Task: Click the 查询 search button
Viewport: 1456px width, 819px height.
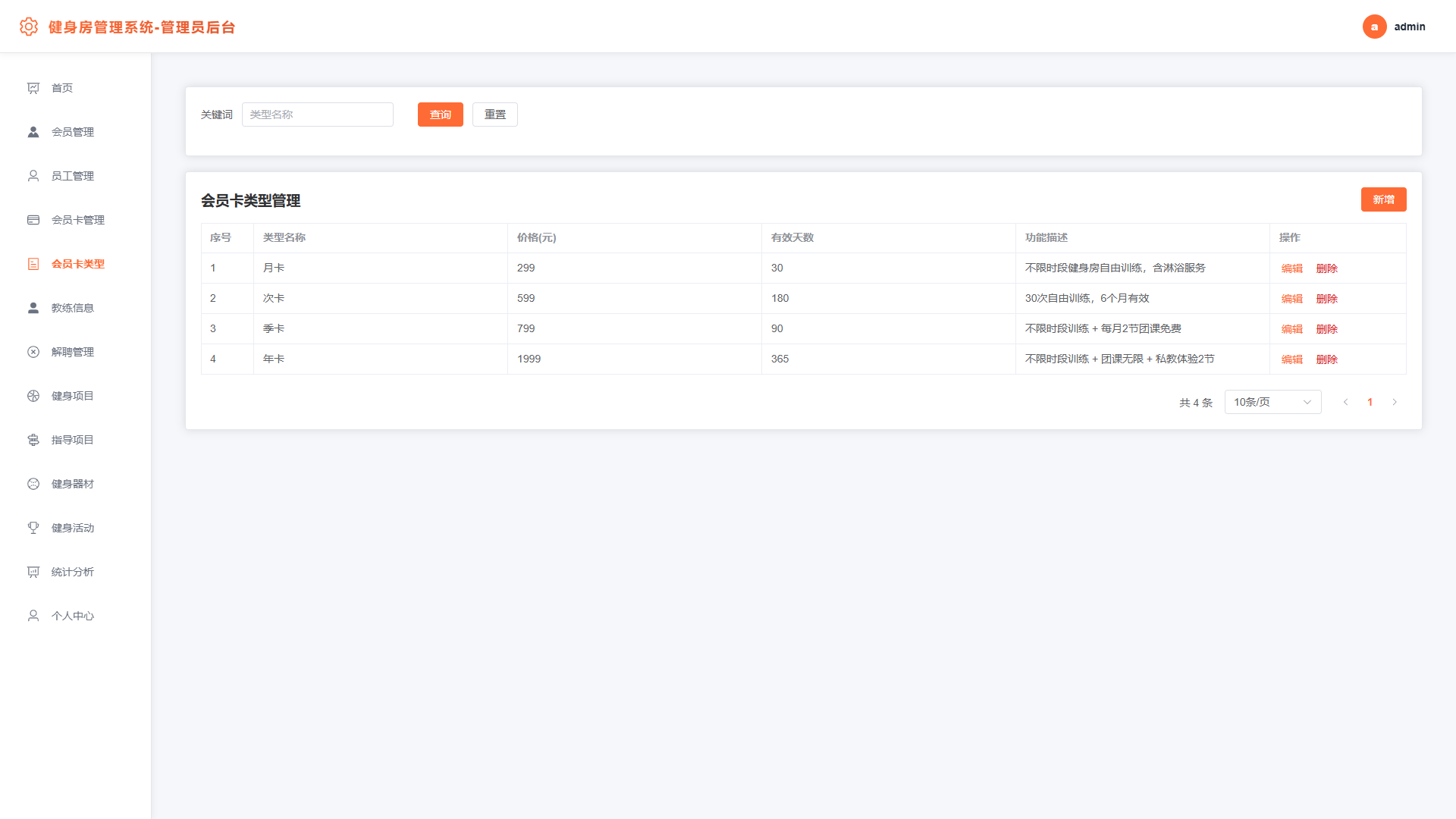Action: tap(440, 115)
